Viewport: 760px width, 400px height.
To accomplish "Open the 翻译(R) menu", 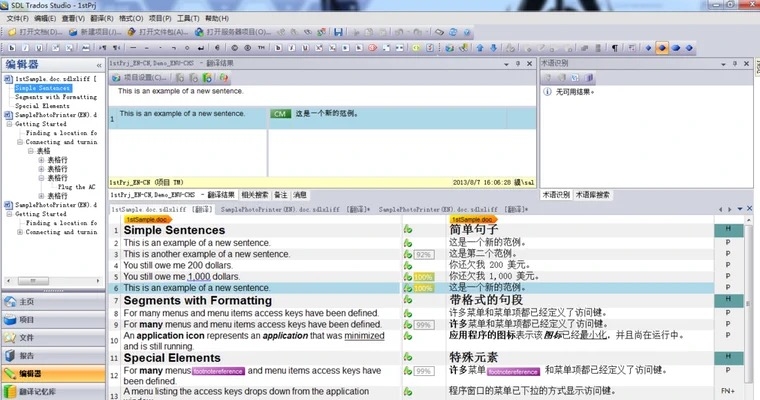I will [x=101, y=18].
